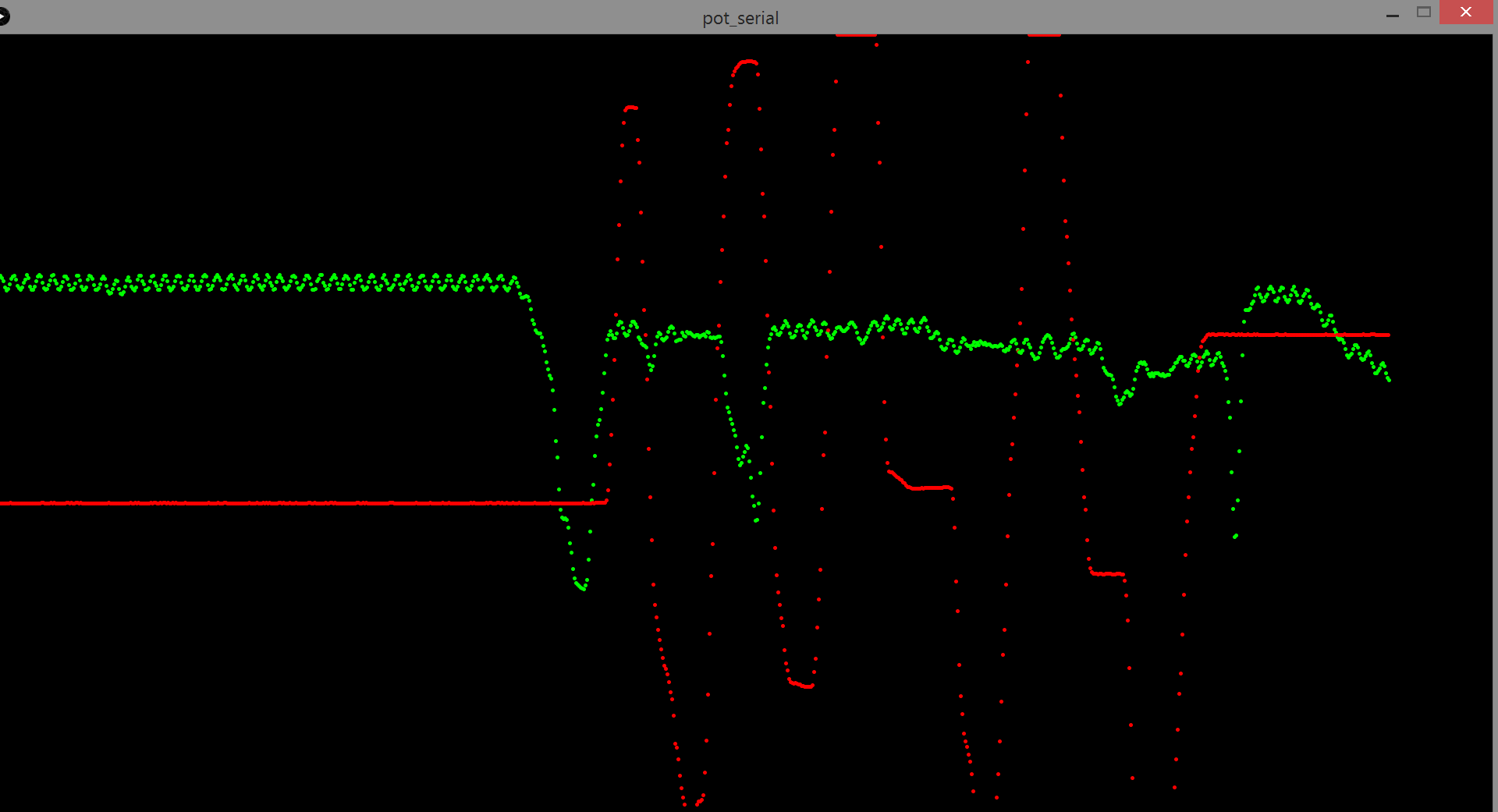Viewport: 1498px width, 812px height.
Task: Click the pot_serial title text
Action: (x=740, y=17)
